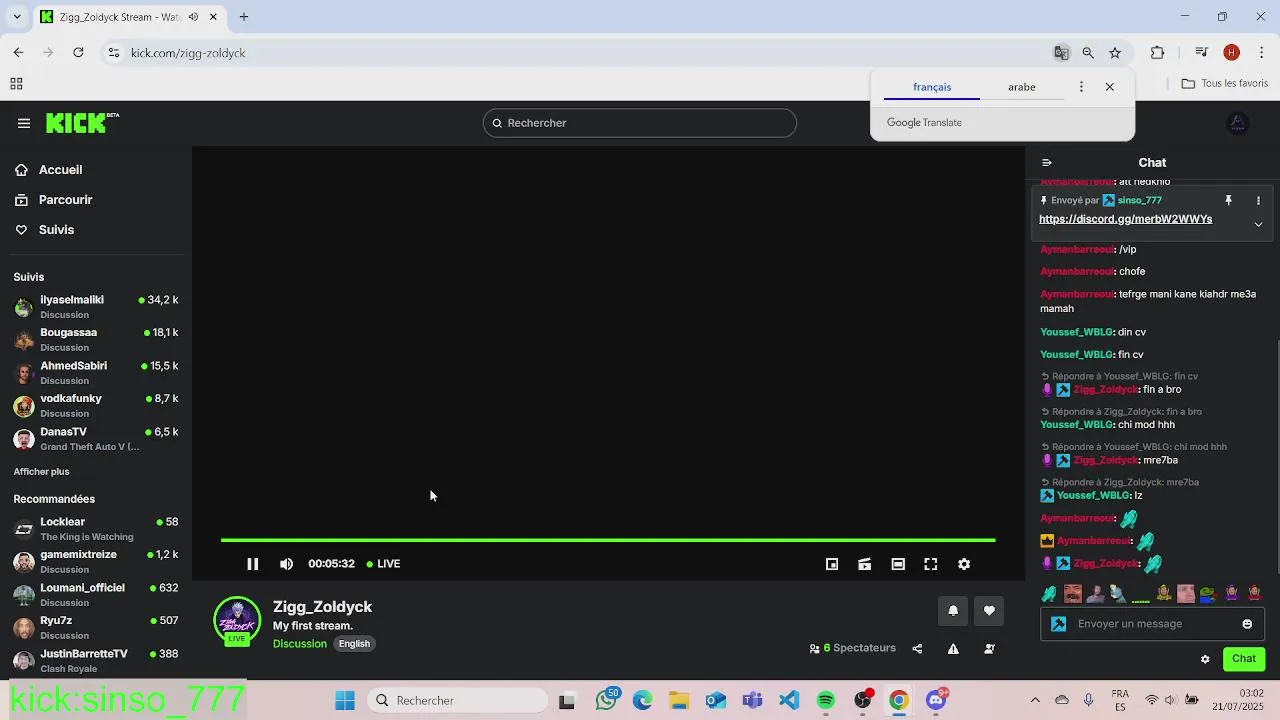Open gamemixtreize recommended channel

pos(96,562)
